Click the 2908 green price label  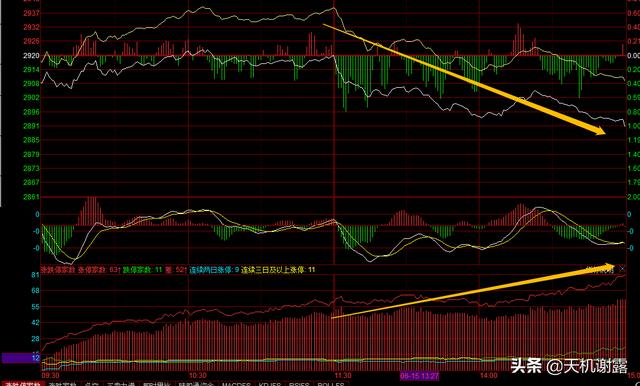[31, 84]
